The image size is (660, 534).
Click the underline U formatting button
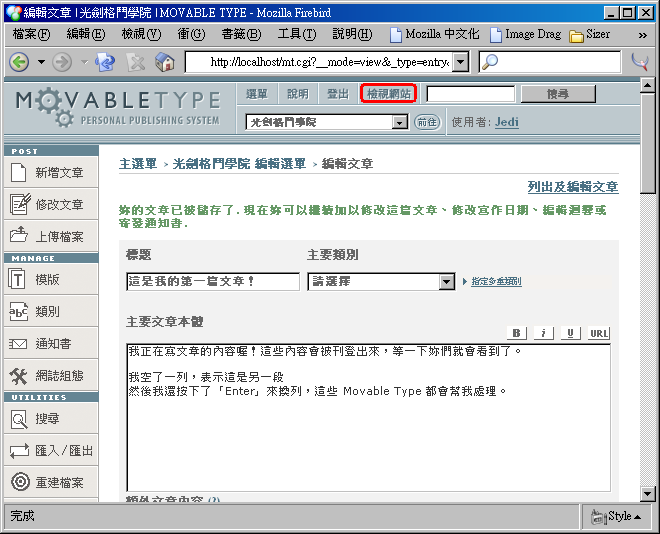[x=570, y=333]
